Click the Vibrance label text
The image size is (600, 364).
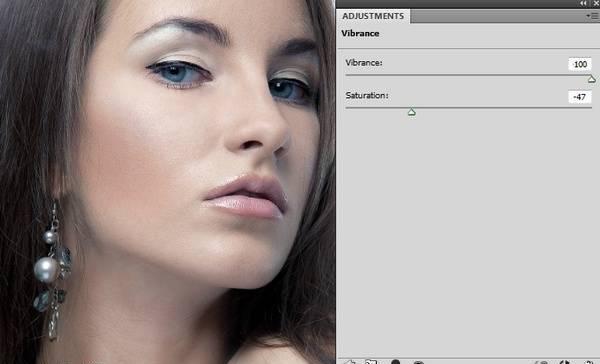(x=364, y=63)
